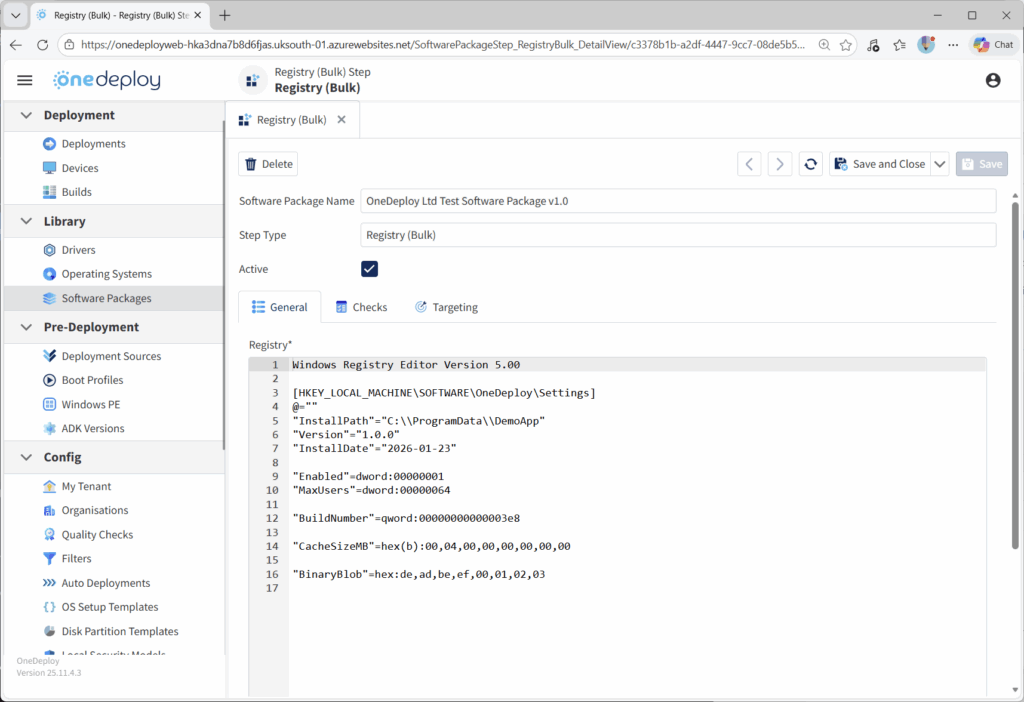The image size is (1024, 702).
Task: Collapse the Config section
Action: pyautogui.click(x=26, y=457)
